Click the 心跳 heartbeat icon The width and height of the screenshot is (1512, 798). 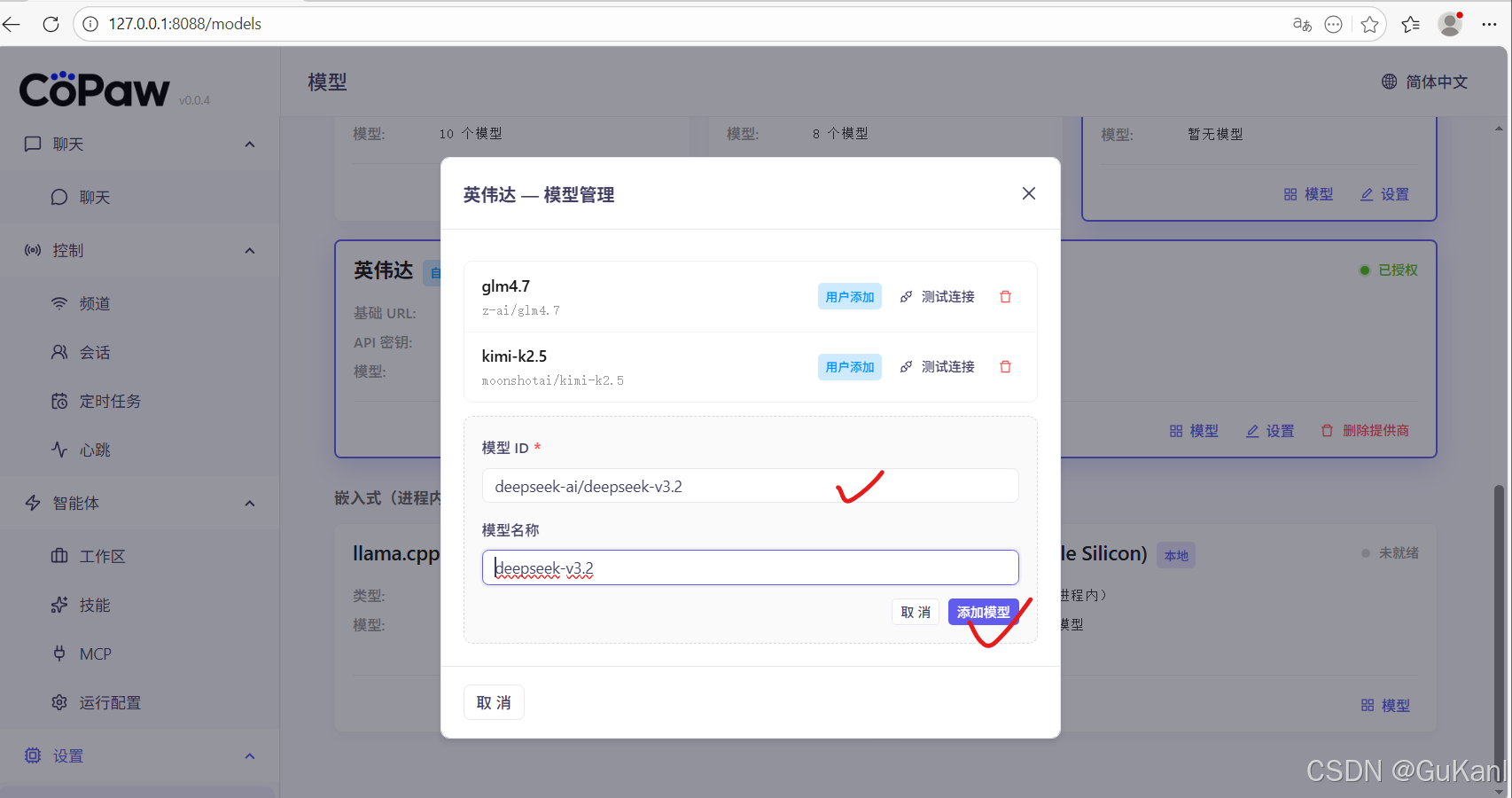(58, 450)
